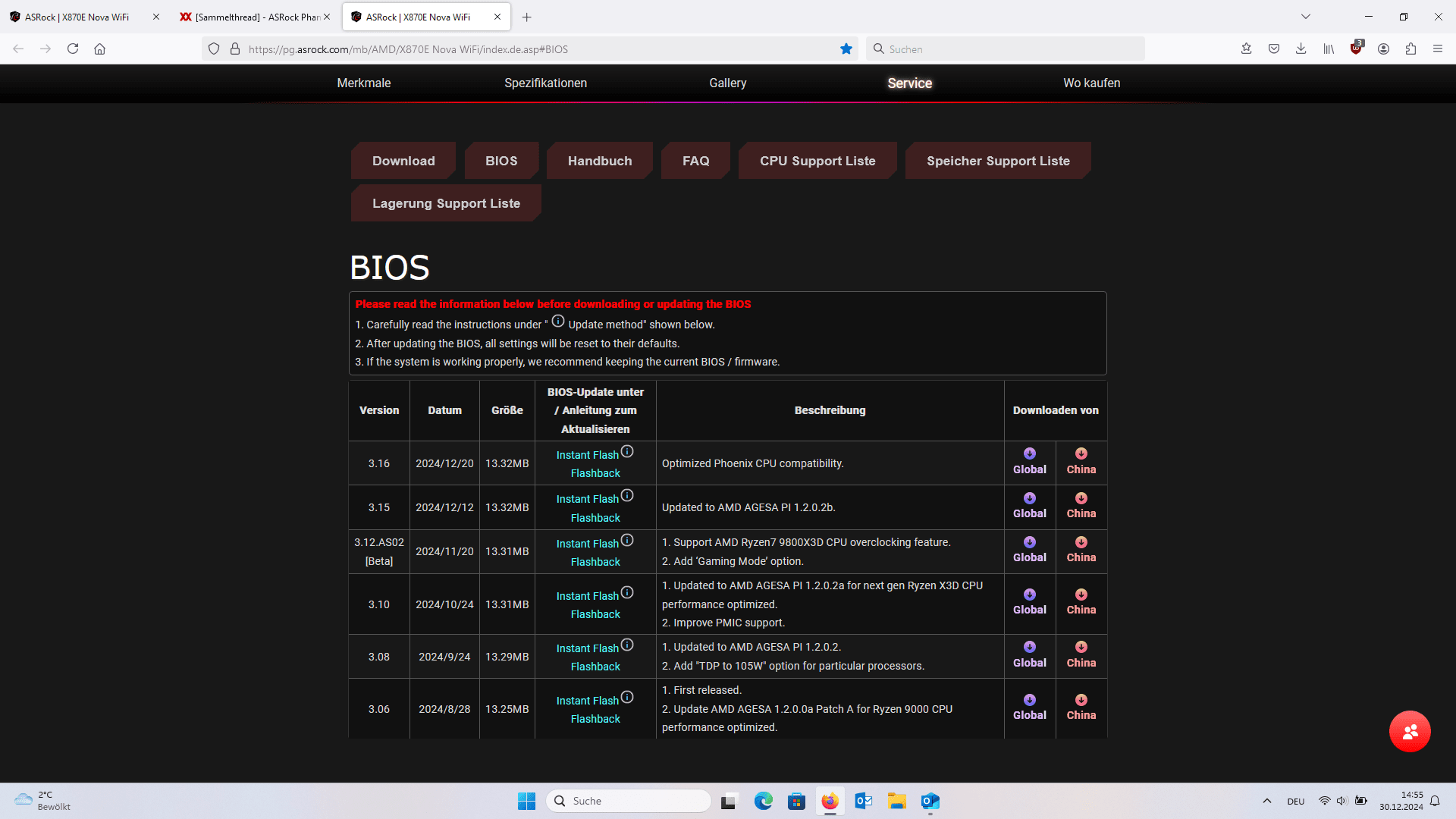
Task: Download BIOS 3.06 from China server
Action: click(x=1081, y=708)
